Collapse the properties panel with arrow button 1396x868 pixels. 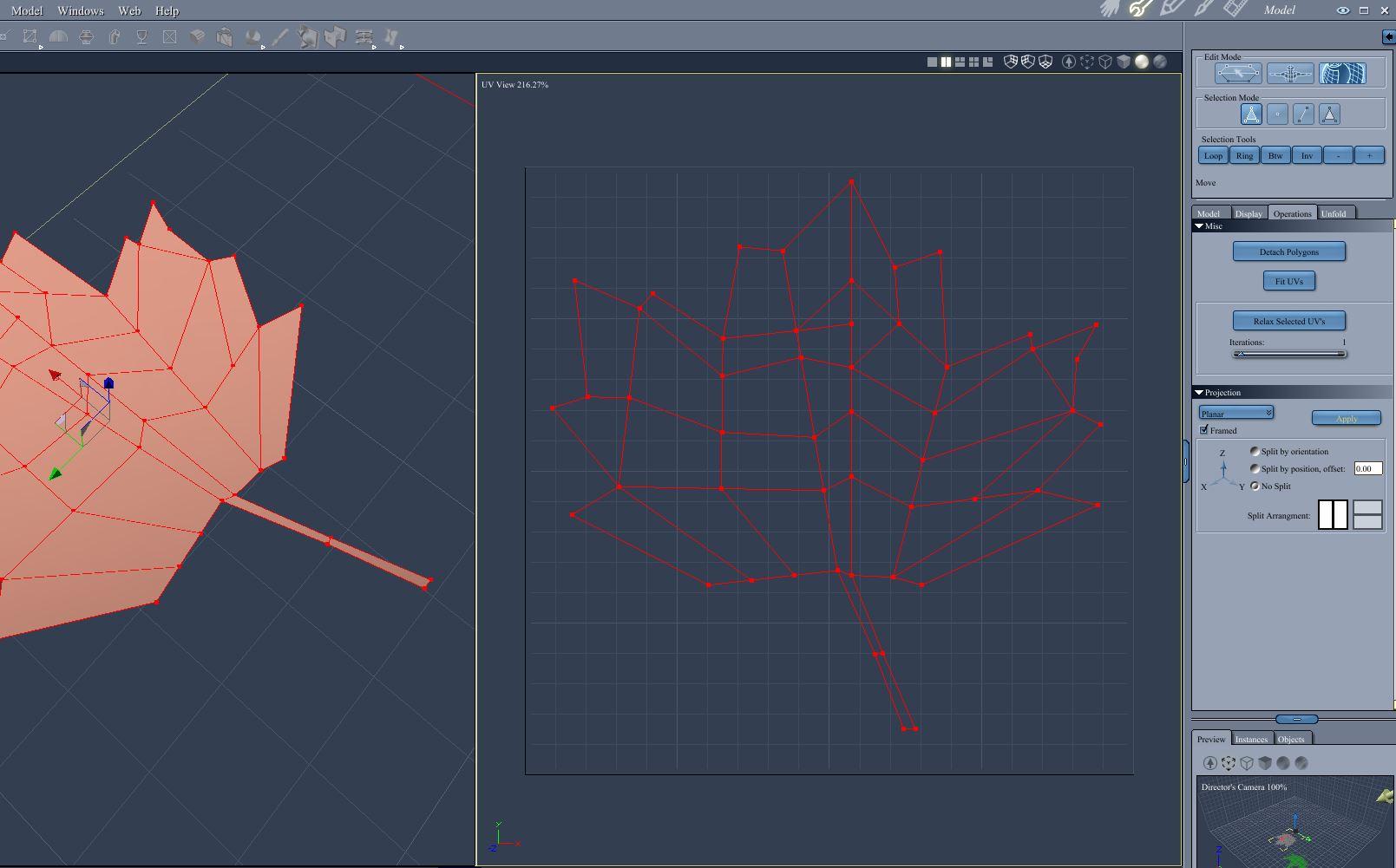(1389, 36)
